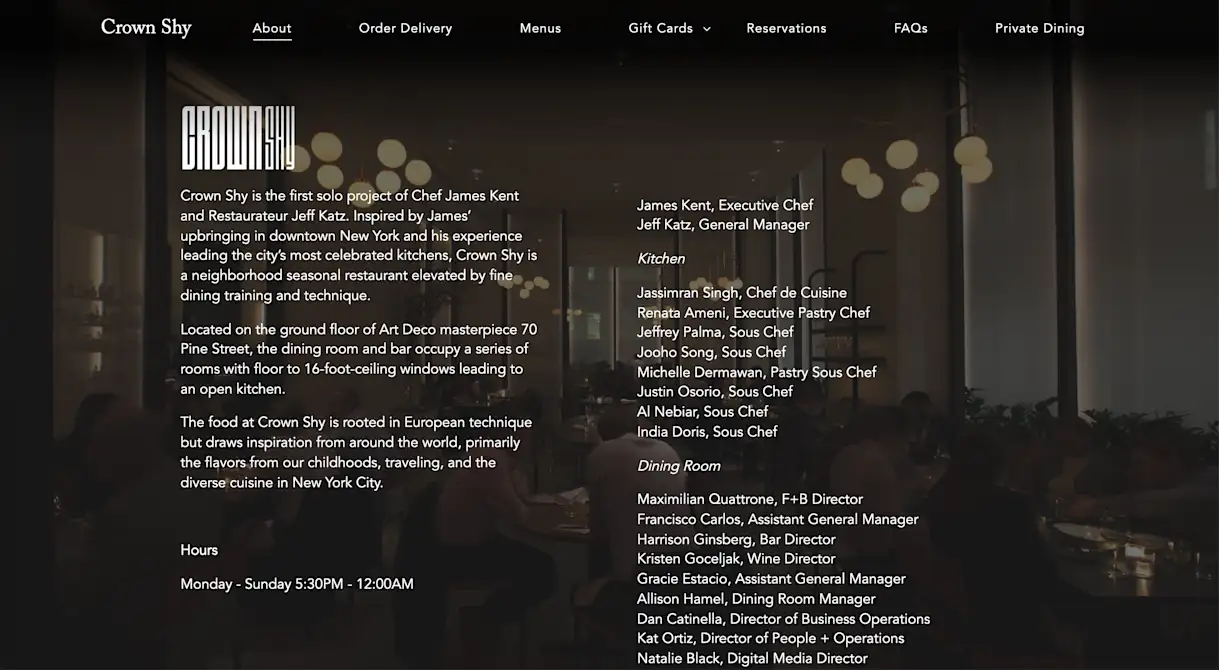This screenshot has height=670, width=1219.
Task: Navigate to FAQs
Action: point(910,28)
